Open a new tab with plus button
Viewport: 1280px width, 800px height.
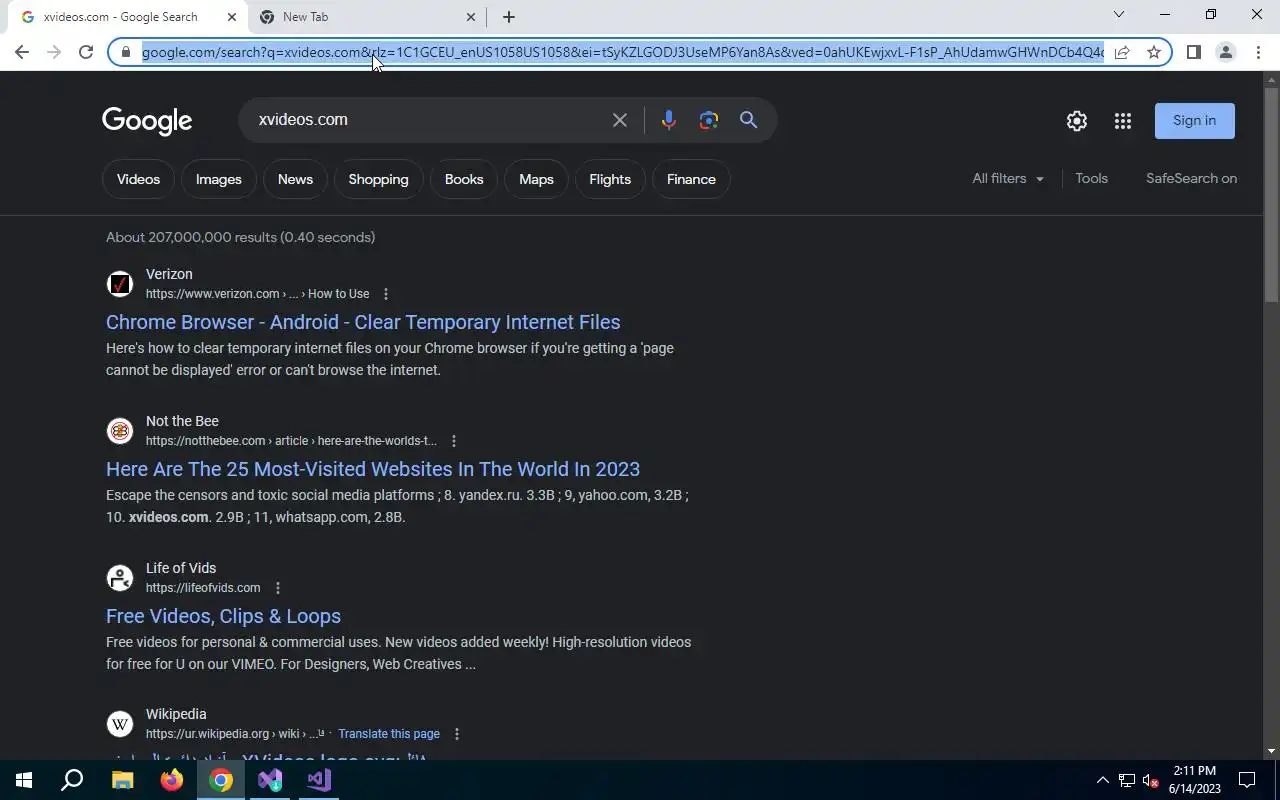509,17
